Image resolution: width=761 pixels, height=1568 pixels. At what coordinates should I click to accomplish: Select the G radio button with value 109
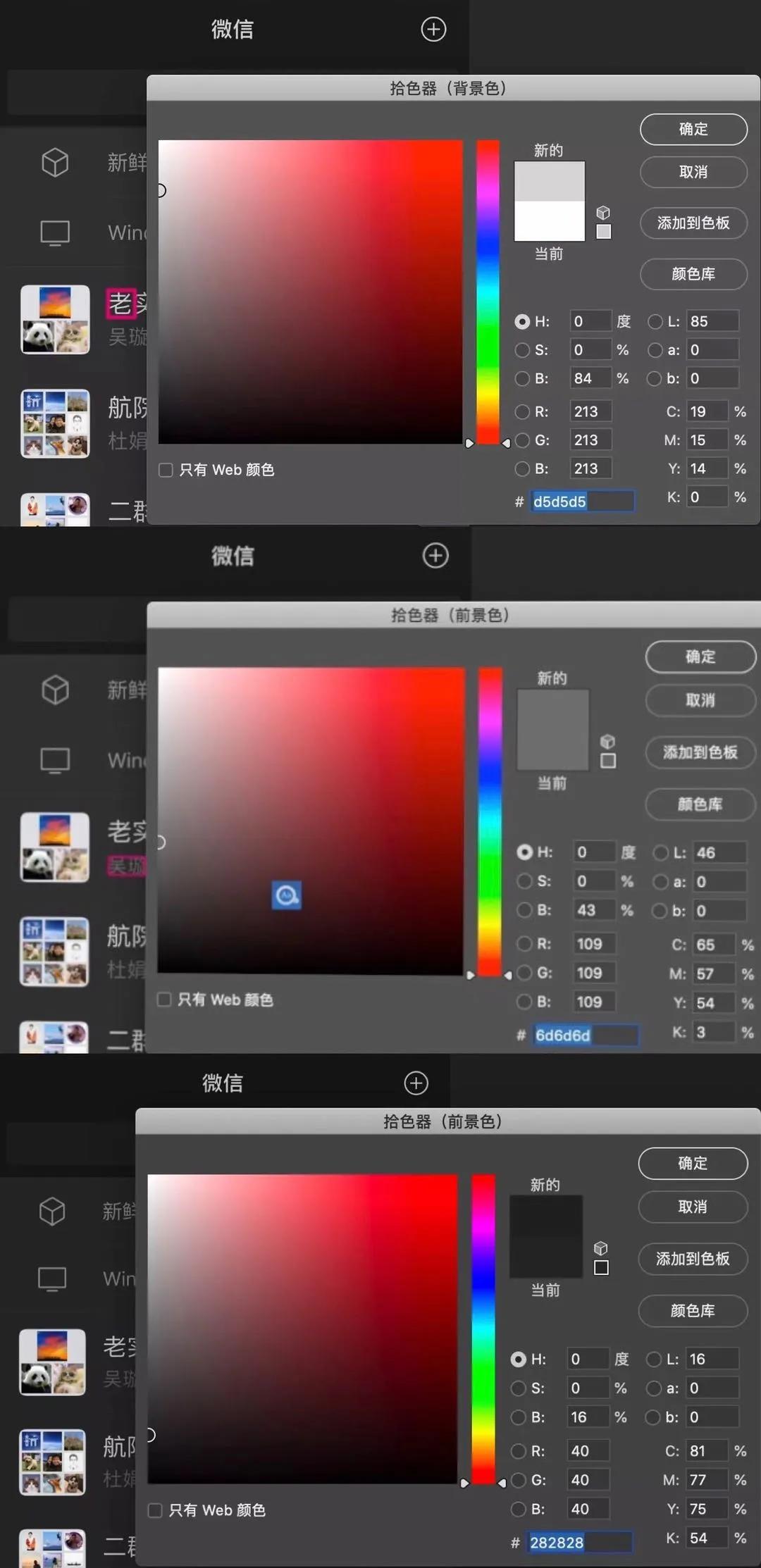coord(525,973)
